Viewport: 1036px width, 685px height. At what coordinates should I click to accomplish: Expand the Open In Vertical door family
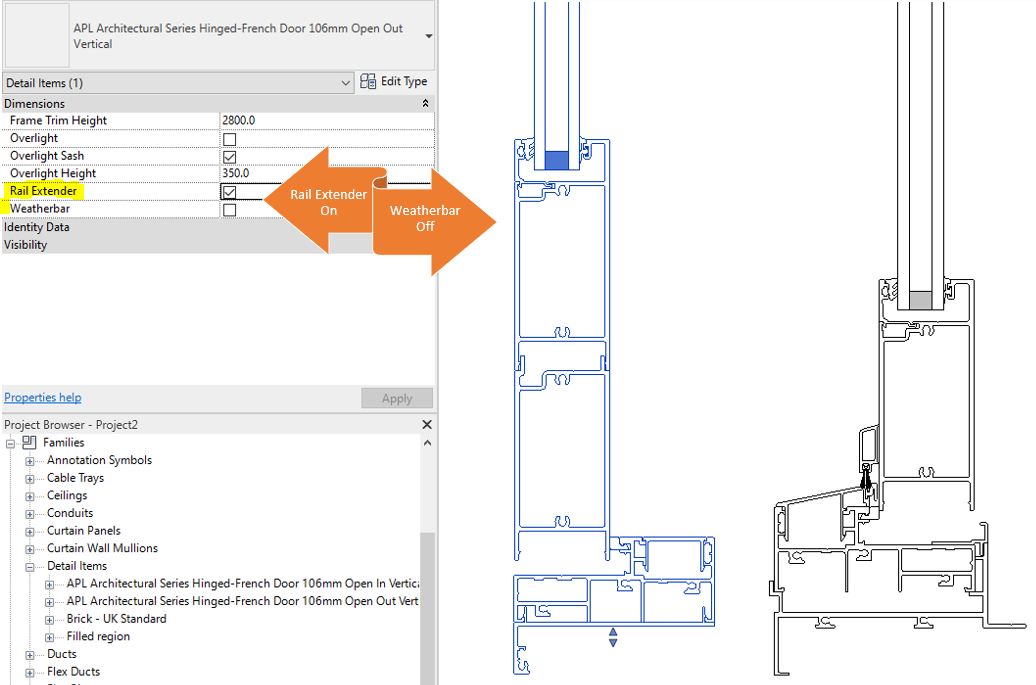click(x=50, y=585)
